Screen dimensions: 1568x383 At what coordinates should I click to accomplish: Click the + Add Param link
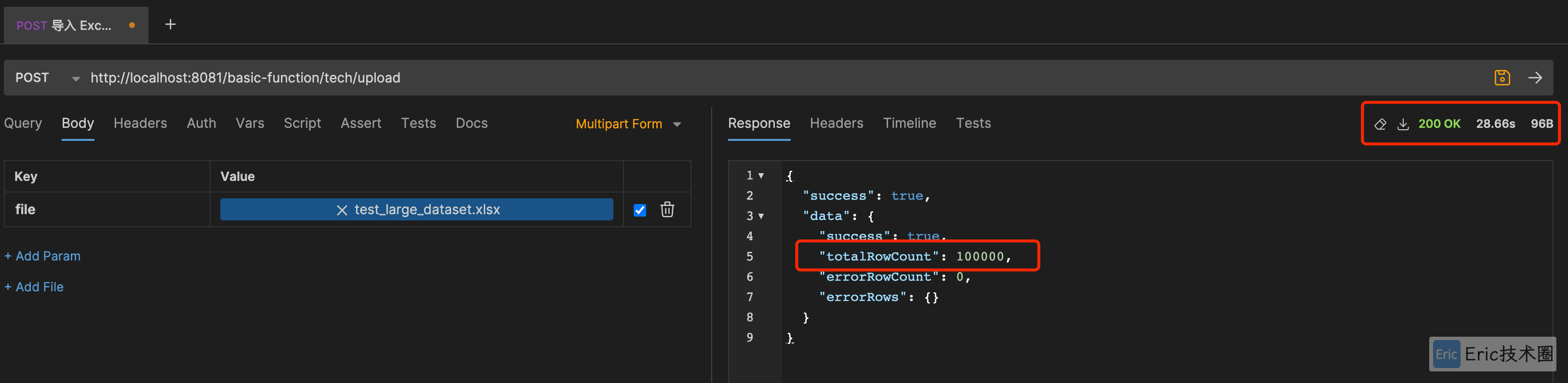tap(42, 256)
